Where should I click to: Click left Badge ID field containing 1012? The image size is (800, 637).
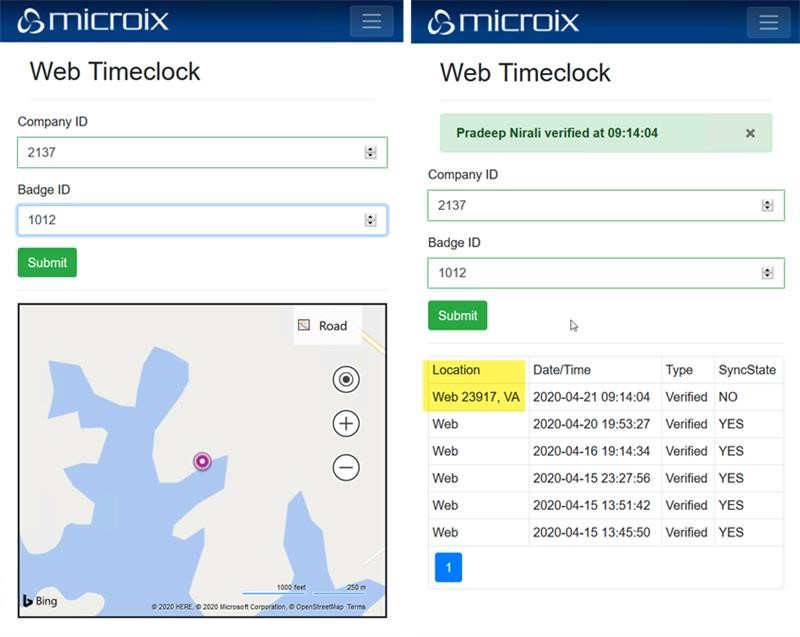click(190, 221)
